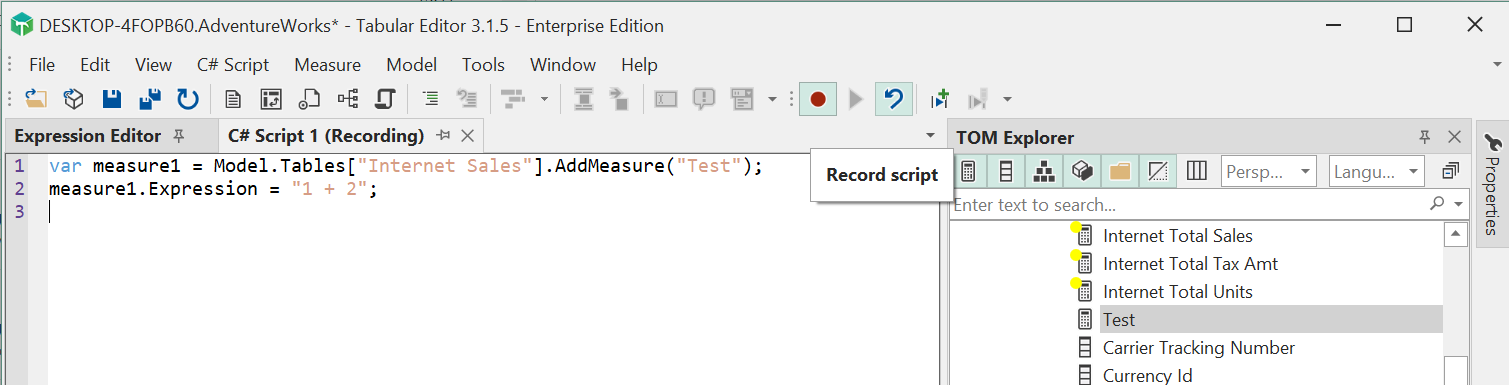Screen dimensions: 1509x385
Task: Select the C# Script 1 (Recording) tab
Action: pos(326,136)
